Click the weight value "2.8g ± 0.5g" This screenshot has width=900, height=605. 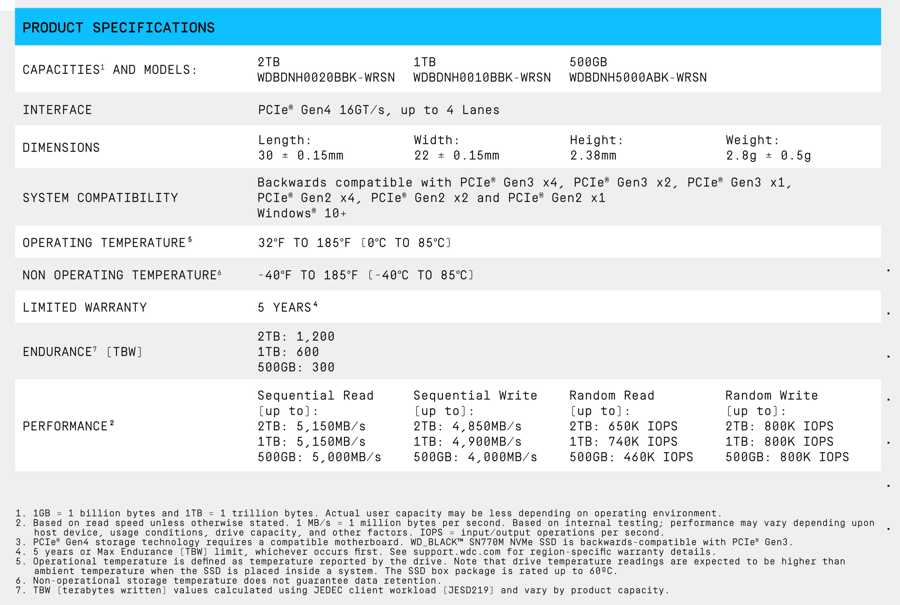[x=769, y=156]
